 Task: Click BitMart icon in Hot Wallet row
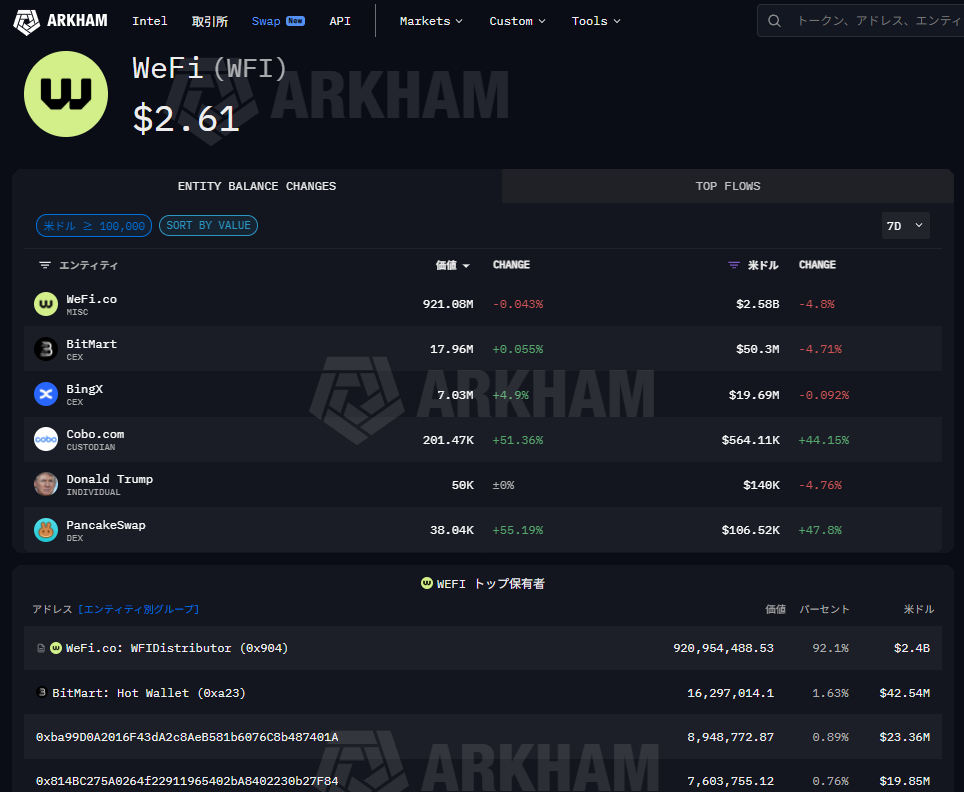(42, 692)
